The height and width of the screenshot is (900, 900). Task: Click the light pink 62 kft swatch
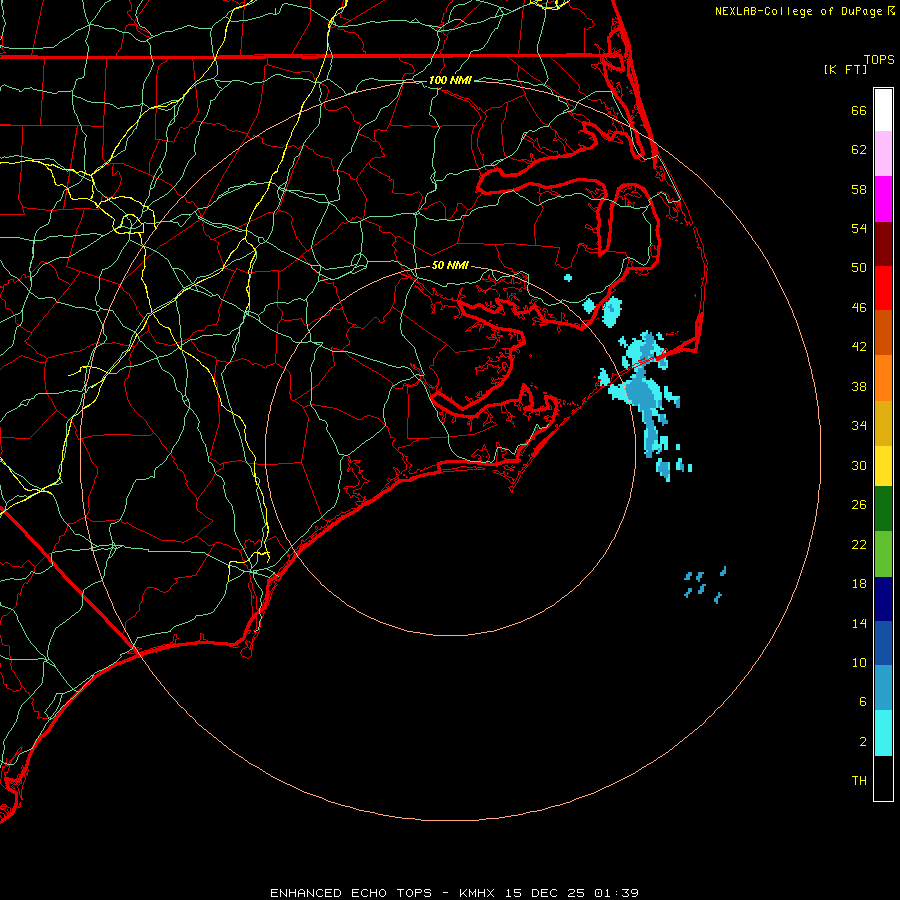pyautogui.click(x=883, y=154)
